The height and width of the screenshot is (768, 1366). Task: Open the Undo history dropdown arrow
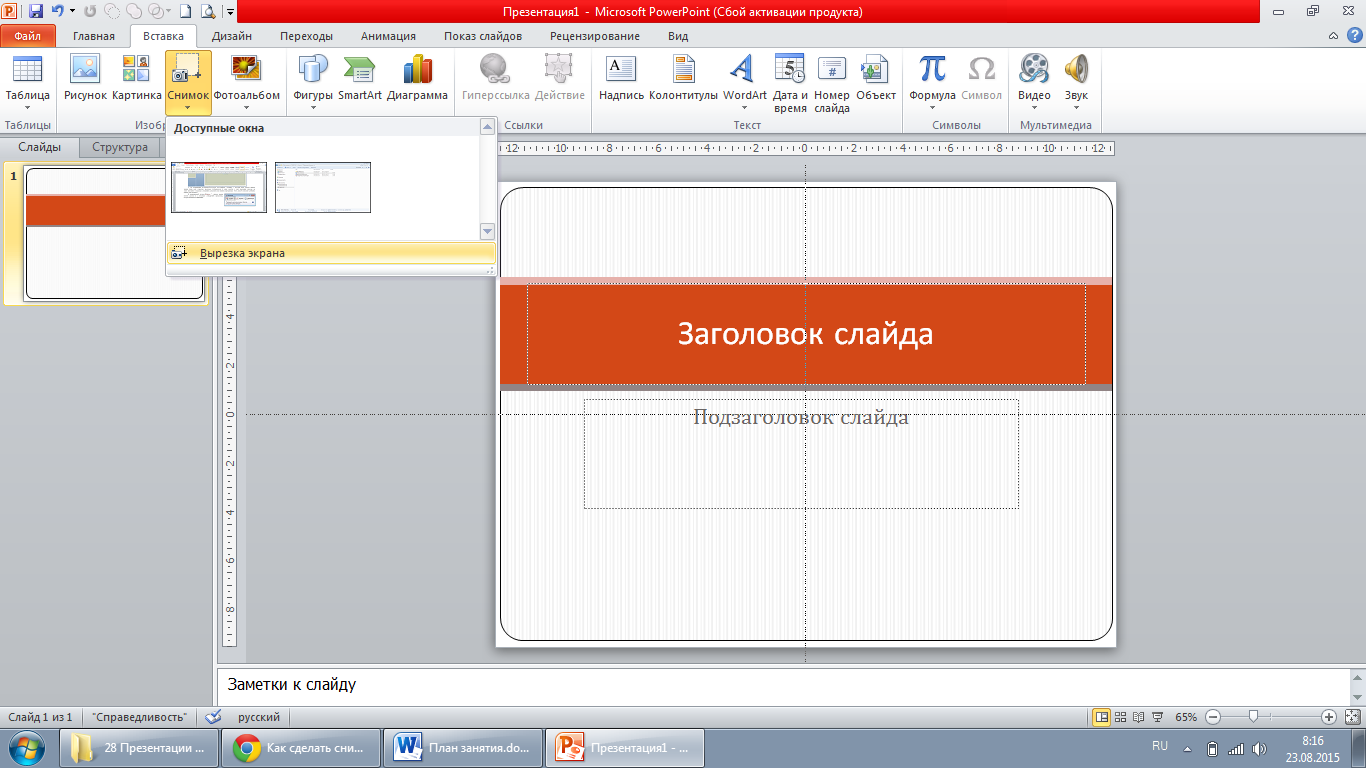72,12
